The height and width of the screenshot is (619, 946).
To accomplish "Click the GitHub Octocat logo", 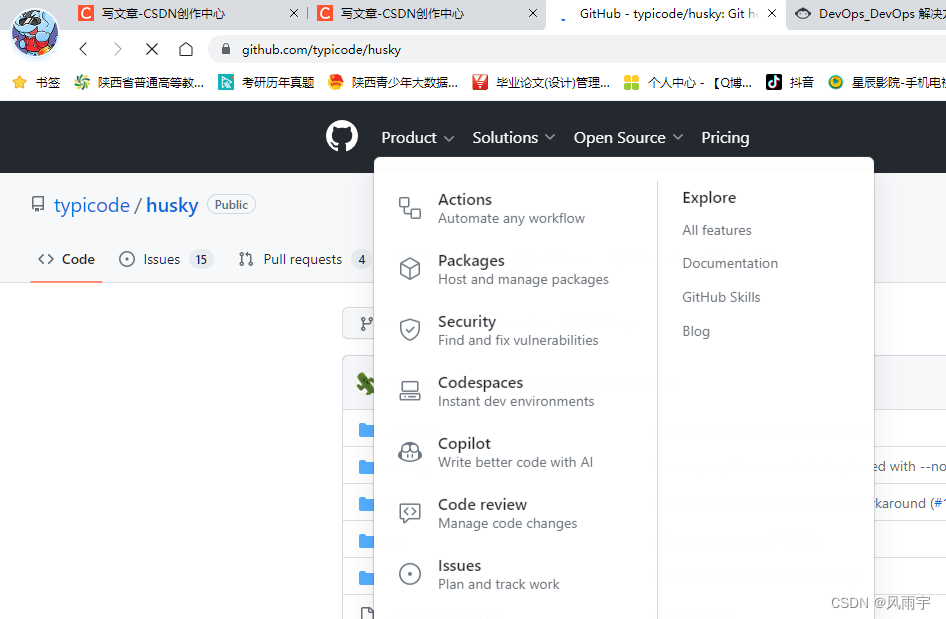I will [x=341, y=136].
